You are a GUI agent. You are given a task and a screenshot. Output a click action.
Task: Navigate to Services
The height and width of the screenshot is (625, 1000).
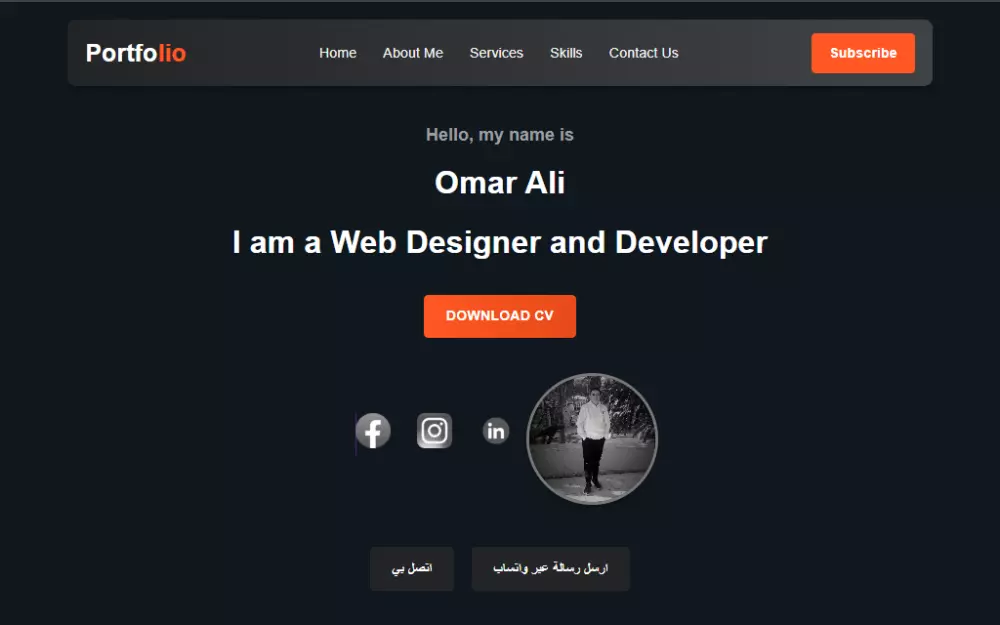[496, 53]
